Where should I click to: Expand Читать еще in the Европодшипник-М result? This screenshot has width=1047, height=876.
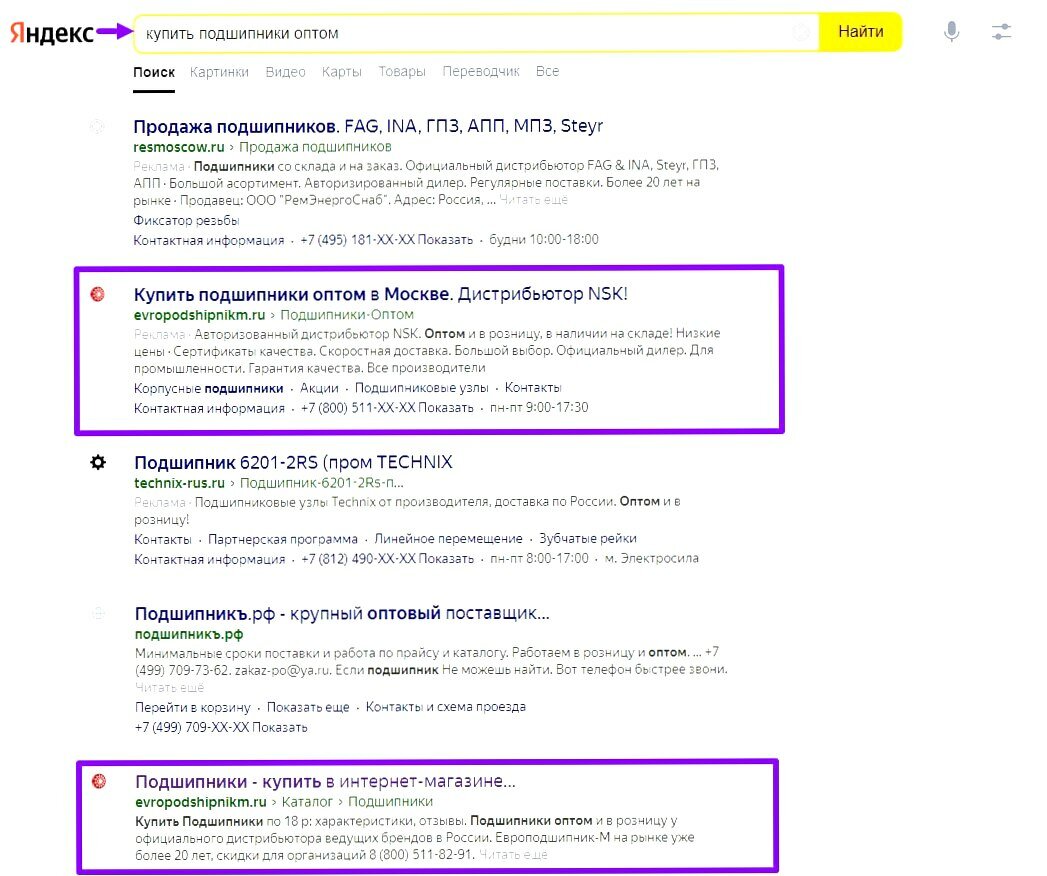pos(513,855)
